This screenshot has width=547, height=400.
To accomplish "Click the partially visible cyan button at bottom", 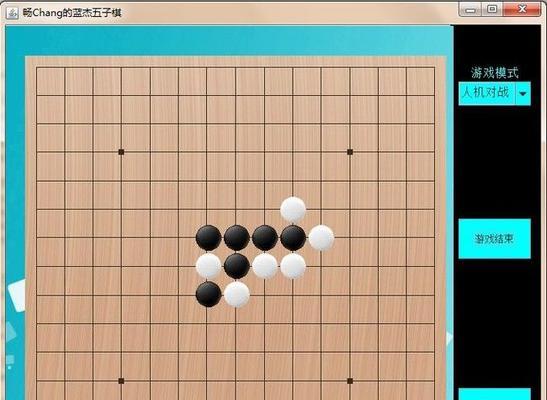I will [494, 394].
